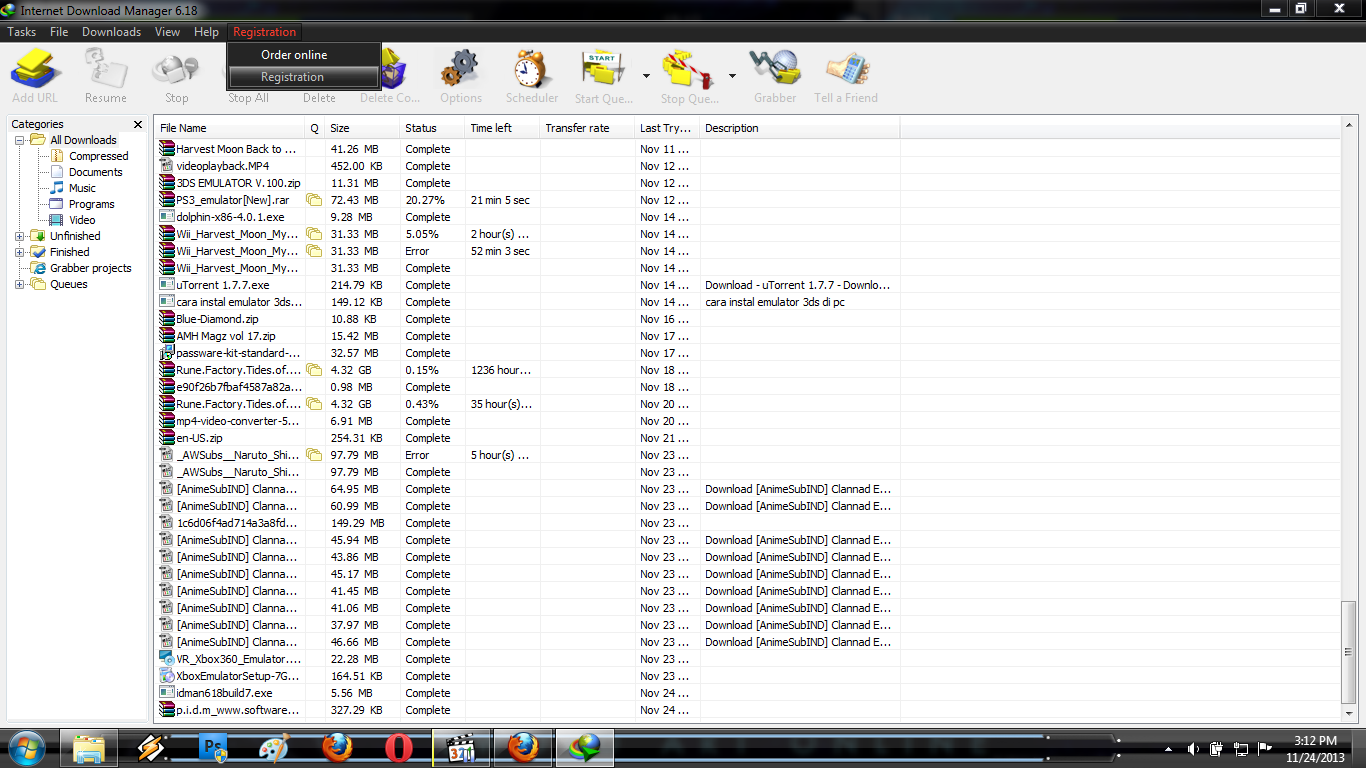1366x768 pixels.
Task: Open the Stop Queue dropdown arrow
Action: [x=732, y=76]
